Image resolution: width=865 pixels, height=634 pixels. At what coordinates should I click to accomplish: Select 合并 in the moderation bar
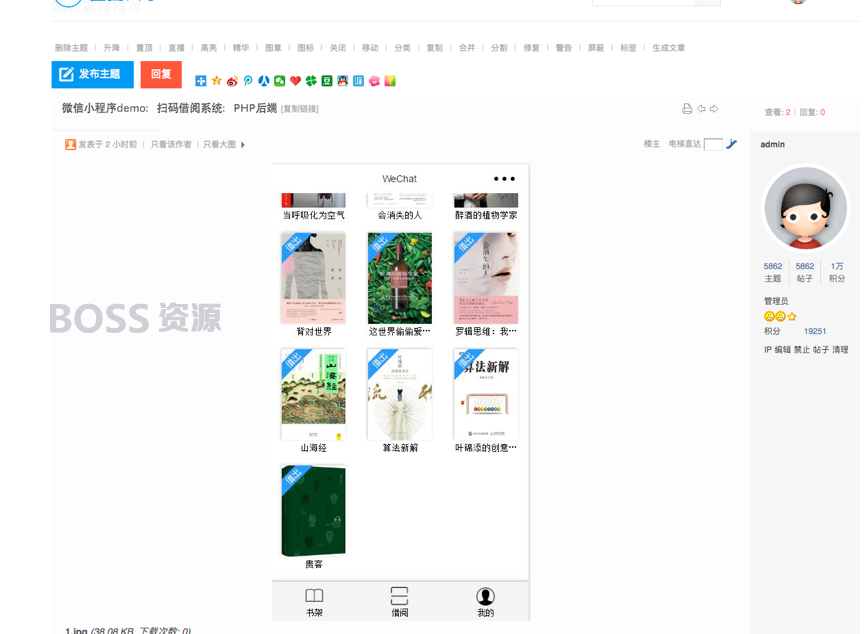coord(467,48)
